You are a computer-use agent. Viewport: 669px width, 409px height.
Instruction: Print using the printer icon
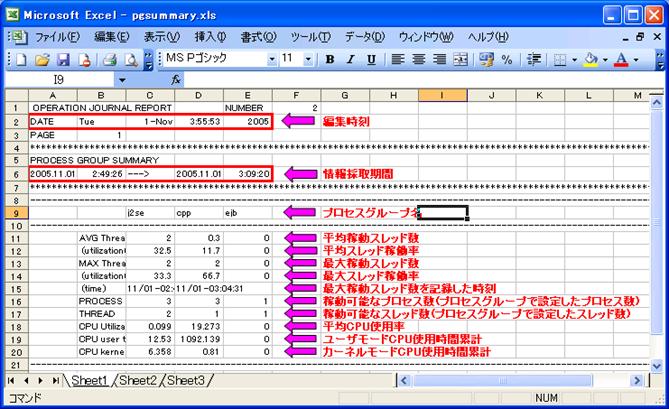coord(110,60)
